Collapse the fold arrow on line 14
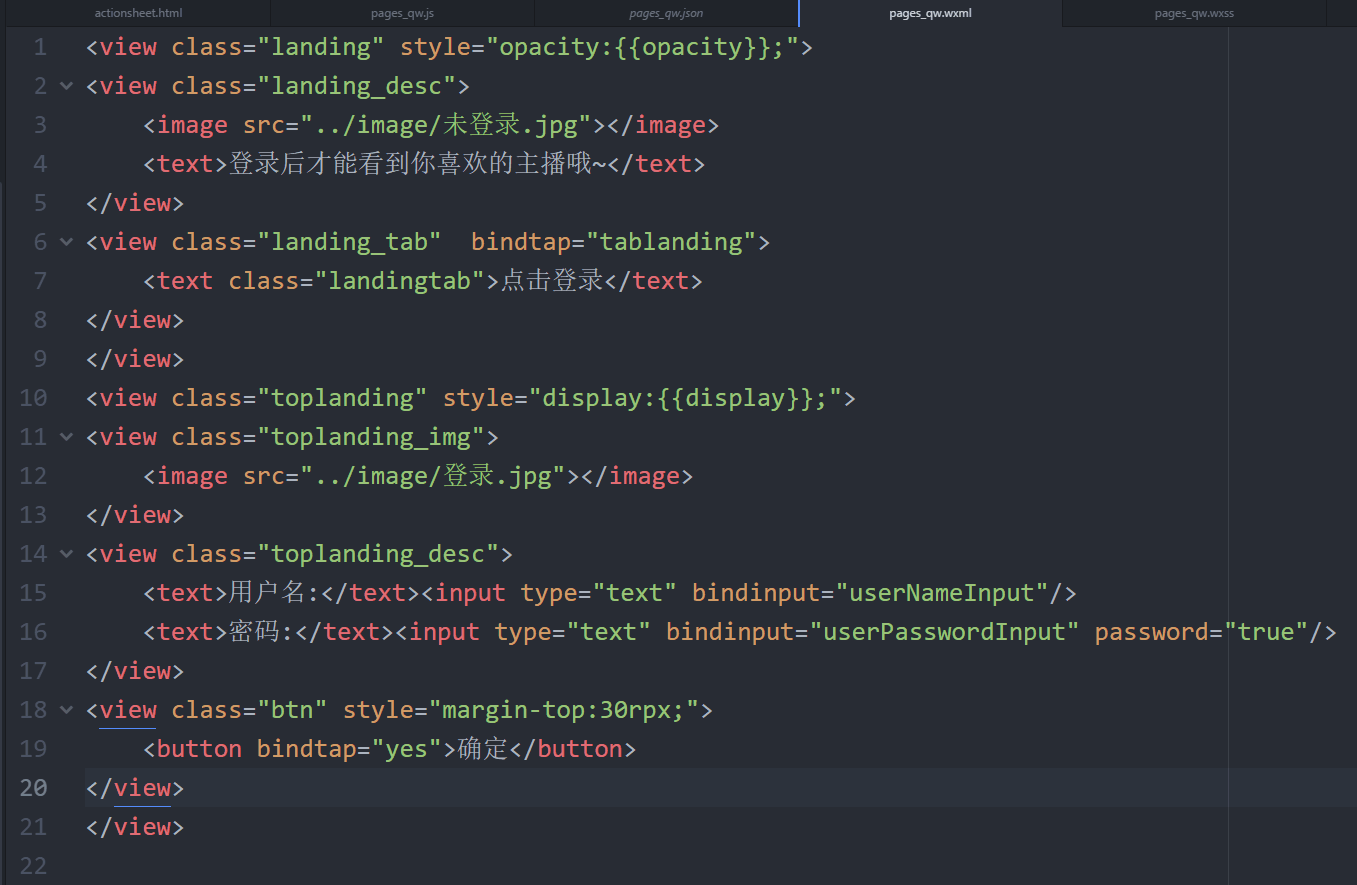The width and height of the screenshot is (1357, 885). pyautogui.click(x=67, y=554)
